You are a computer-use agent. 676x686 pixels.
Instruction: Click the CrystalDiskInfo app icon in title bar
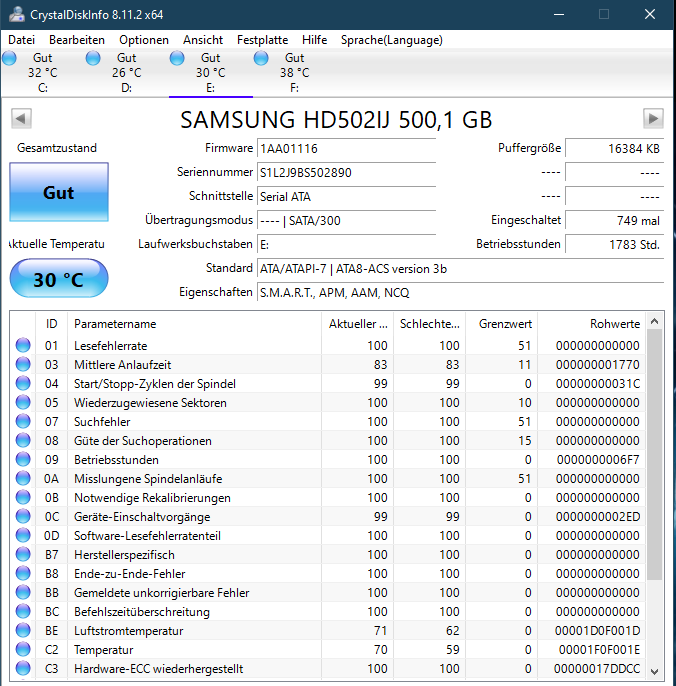[x=17, y=14]
